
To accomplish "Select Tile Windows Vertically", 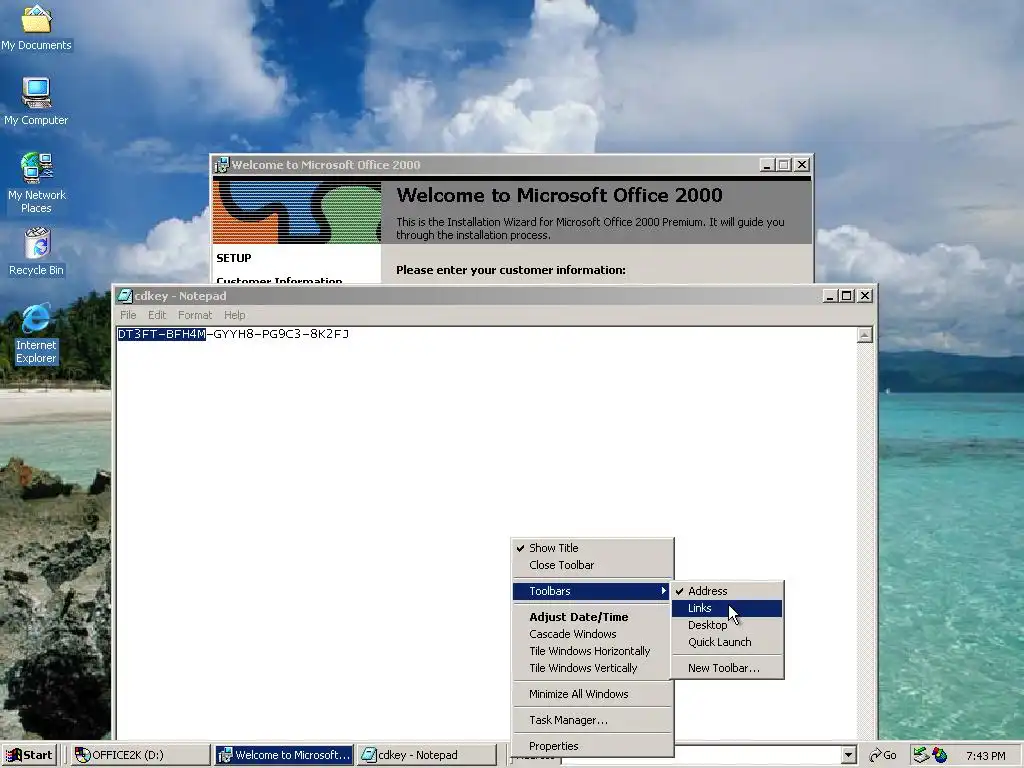I will (x=592, y=667).
